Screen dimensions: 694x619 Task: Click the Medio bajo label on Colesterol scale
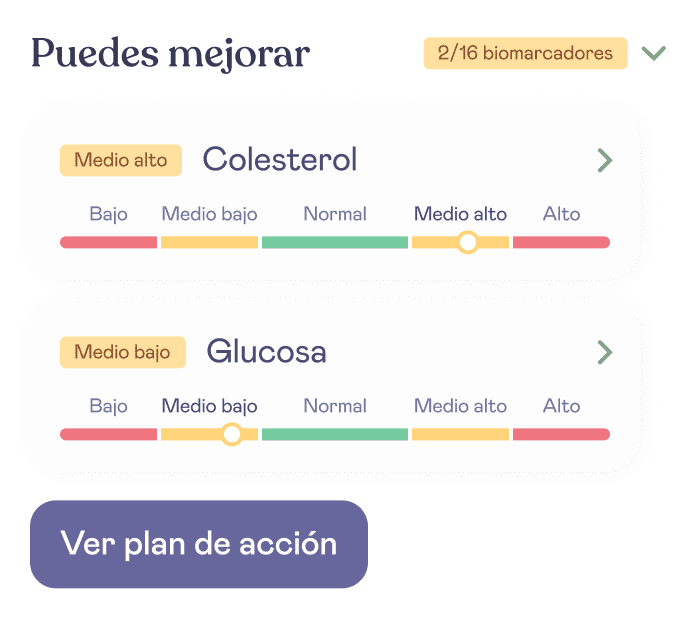click(x=209, y=214)
